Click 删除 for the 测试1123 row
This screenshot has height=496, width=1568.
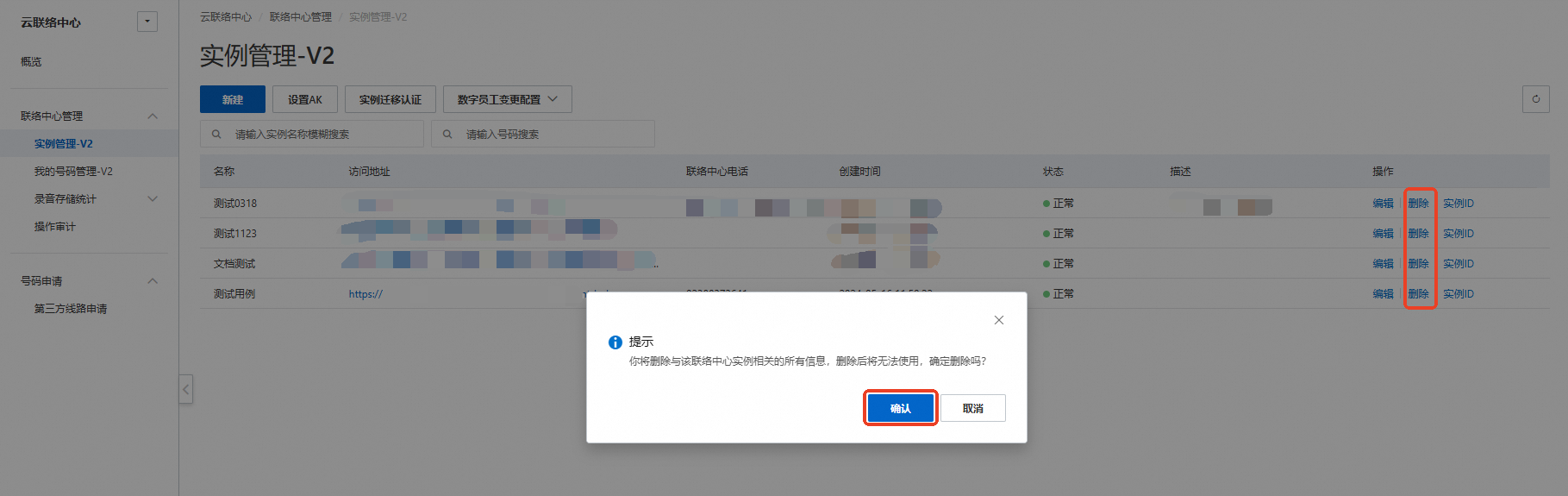coord(1418,233)
